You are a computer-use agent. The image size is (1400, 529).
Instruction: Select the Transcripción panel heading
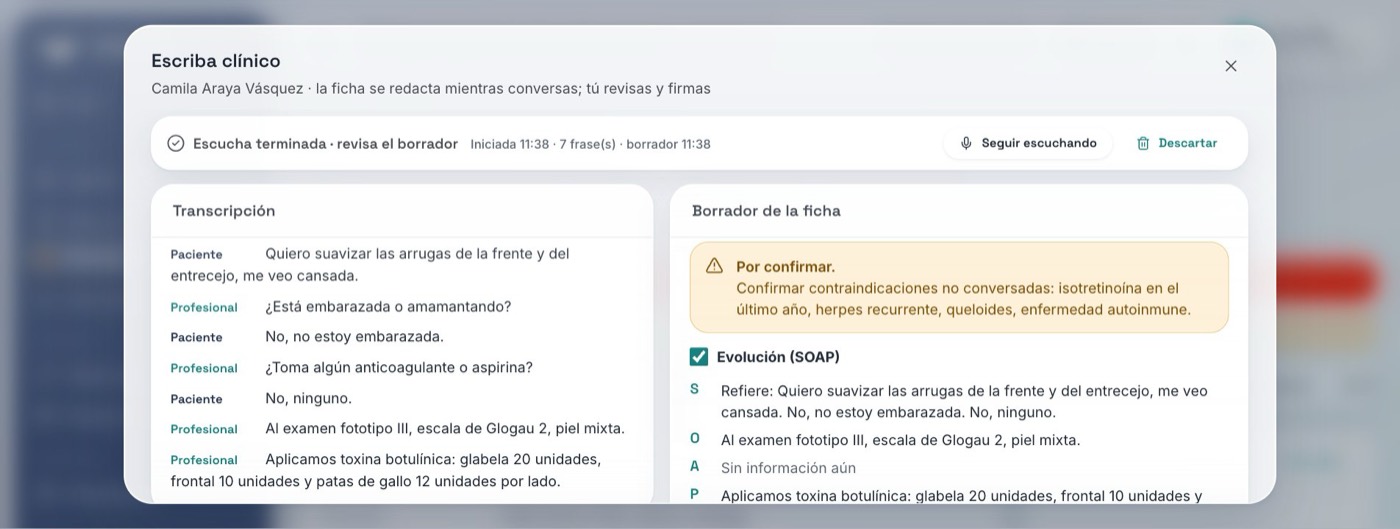click(x=224, y=211)
